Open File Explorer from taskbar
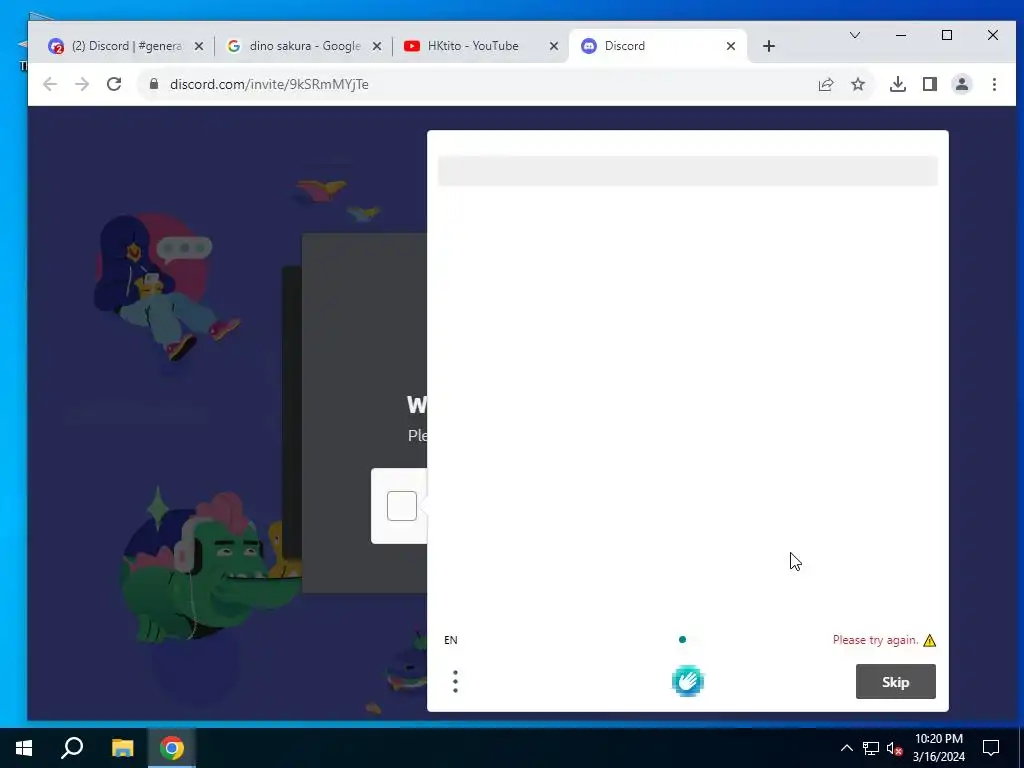Image resolution: width=1024 pixels, height=768 pixels. (122, 748)
